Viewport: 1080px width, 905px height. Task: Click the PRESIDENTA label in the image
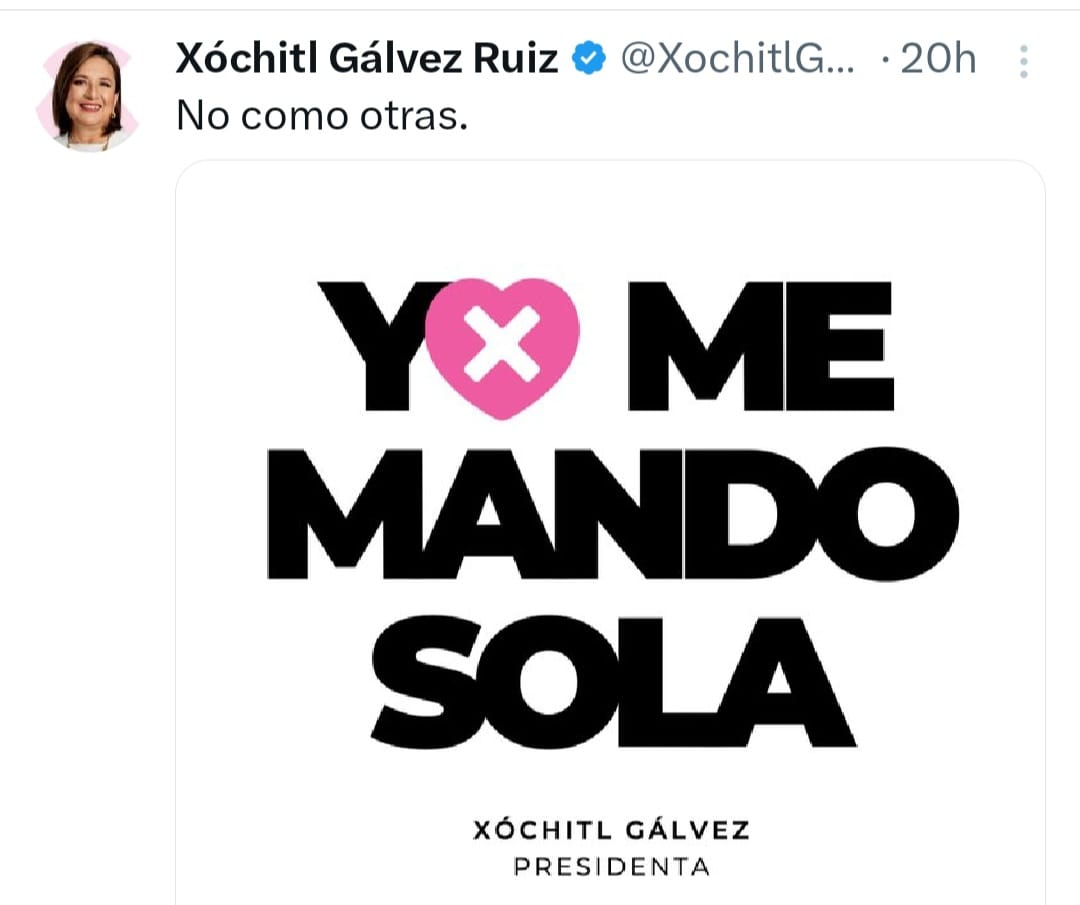[x=611, y=866]
